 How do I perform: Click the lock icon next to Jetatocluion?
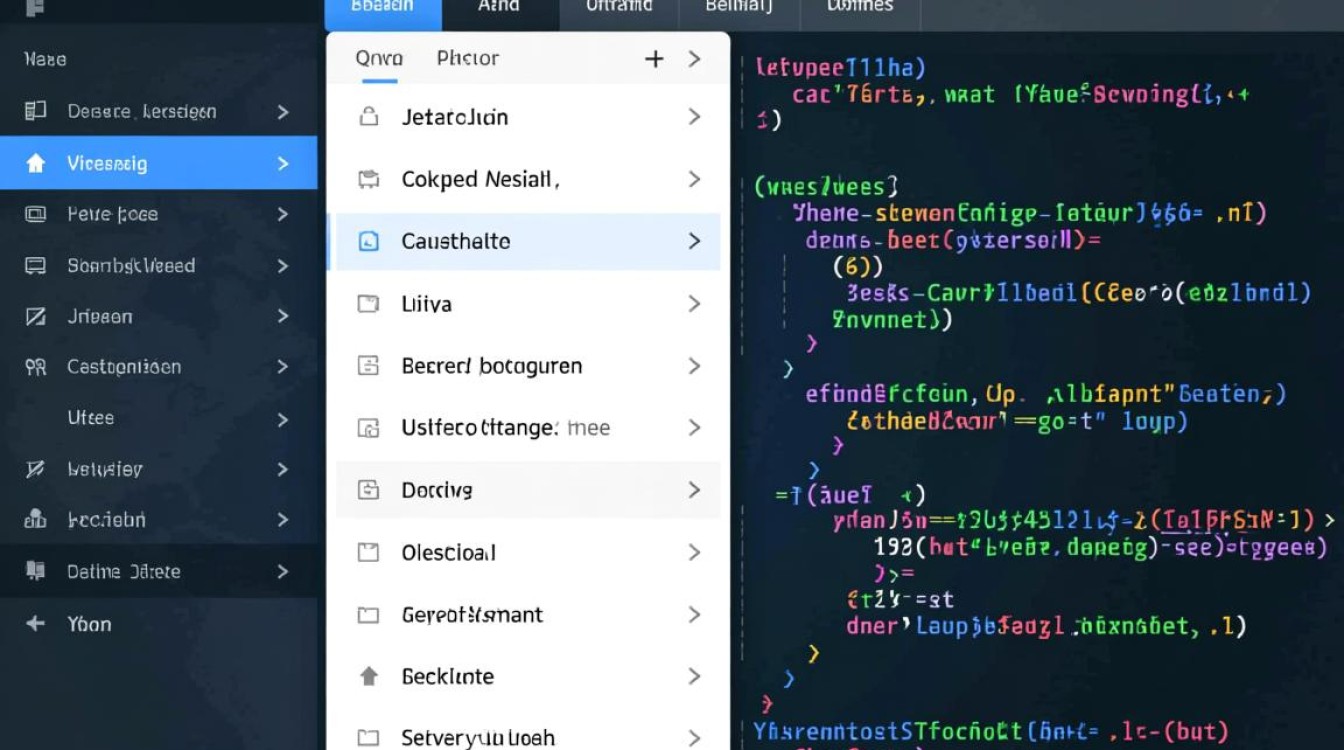click(368, 117)
